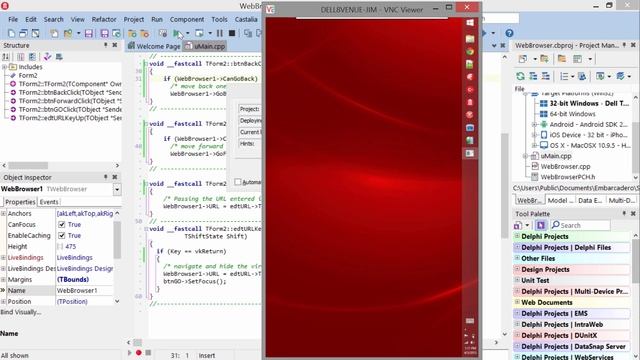Expand the Includes node in Structure

(4, 67)
